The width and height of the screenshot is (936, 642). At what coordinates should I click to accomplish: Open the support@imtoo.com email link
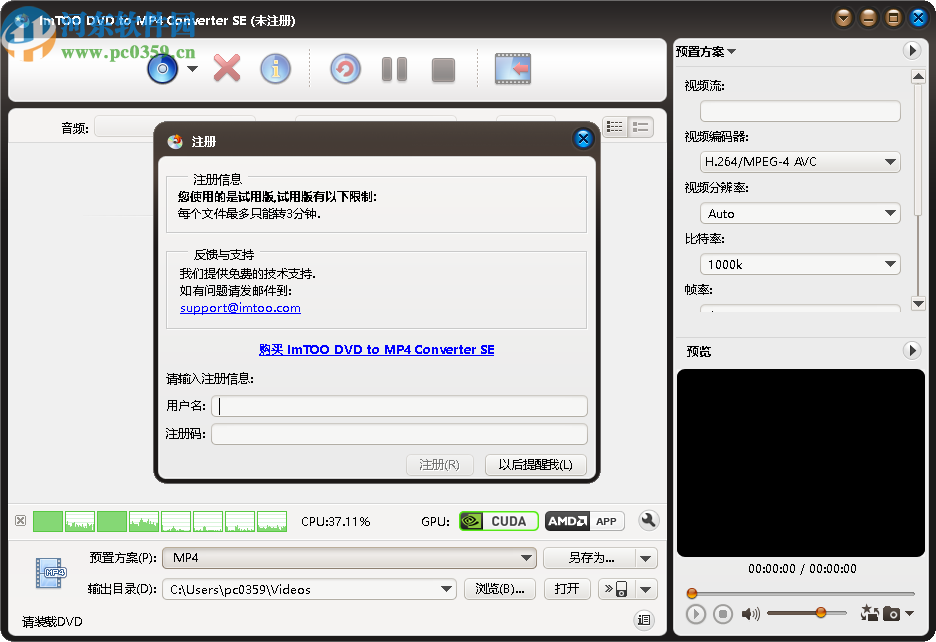pos(239,308)
